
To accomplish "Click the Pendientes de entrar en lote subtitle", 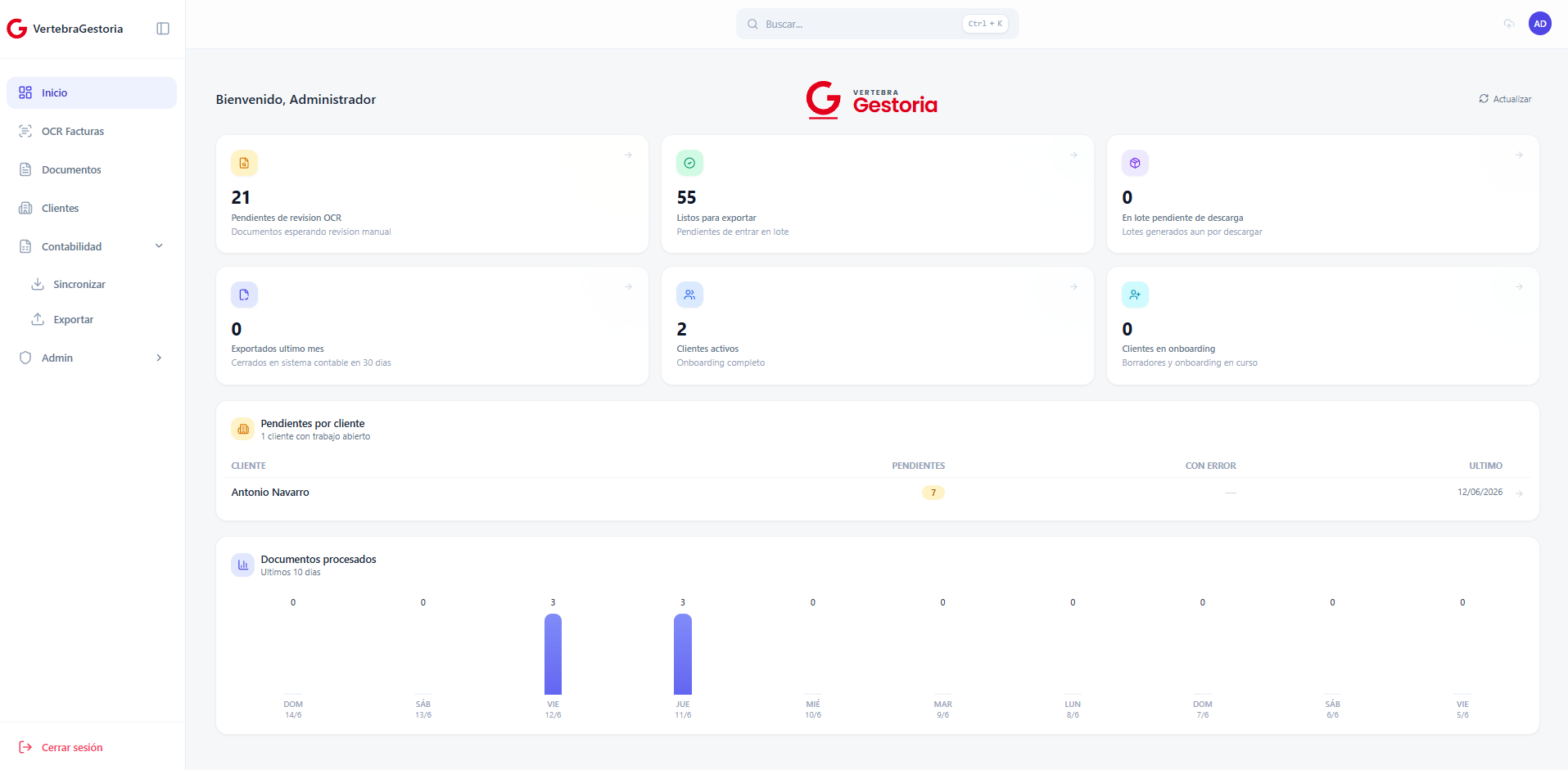I will click(x=733, y=232).
